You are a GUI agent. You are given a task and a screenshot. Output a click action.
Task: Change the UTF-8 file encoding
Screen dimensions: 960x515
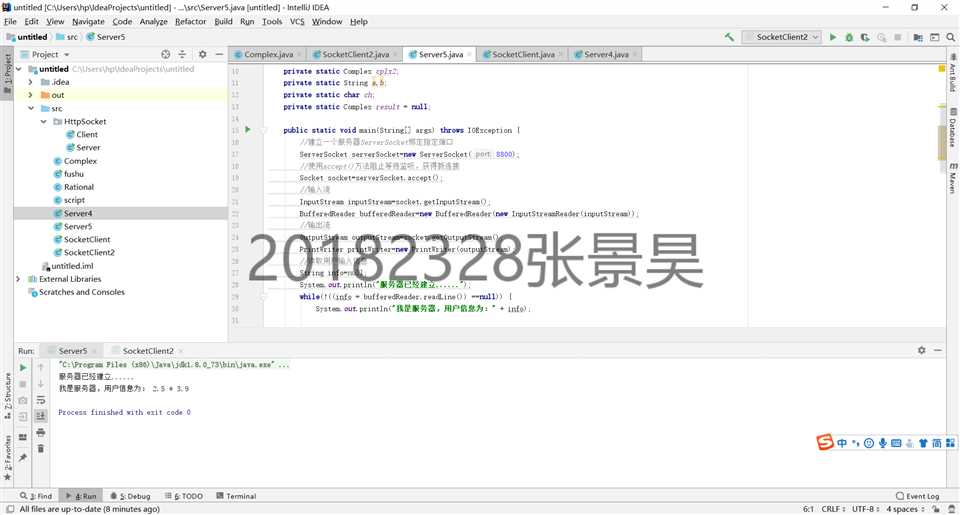coord(866,509)
